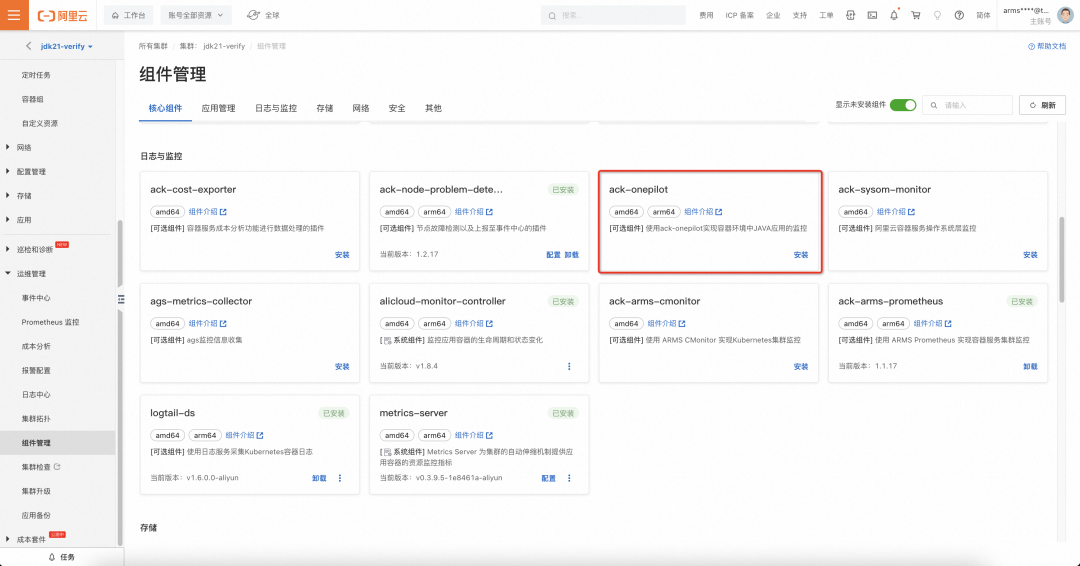Configure the ack-node-problem-detector component

tap(553, 255)
